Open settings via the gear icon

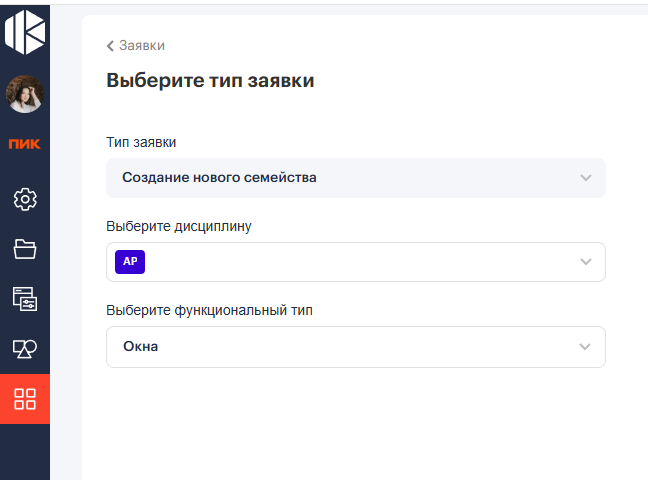[25, 199]
